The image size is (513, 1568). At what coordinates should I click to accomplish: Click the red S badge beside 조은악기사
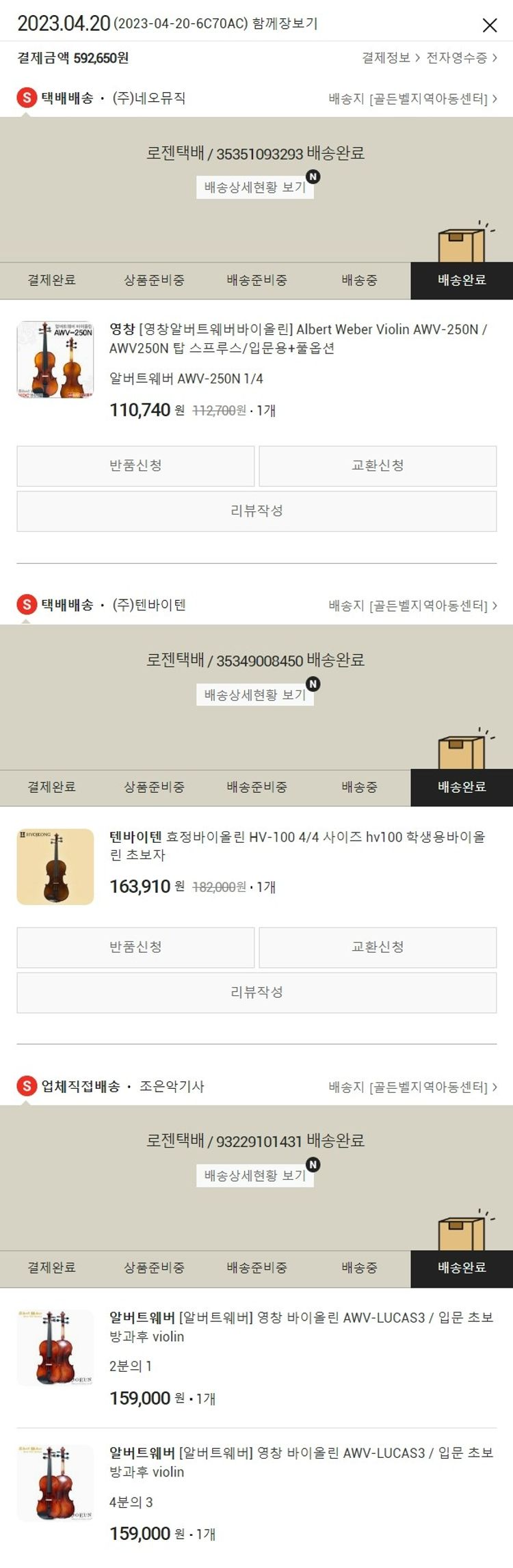(27, 1085)
